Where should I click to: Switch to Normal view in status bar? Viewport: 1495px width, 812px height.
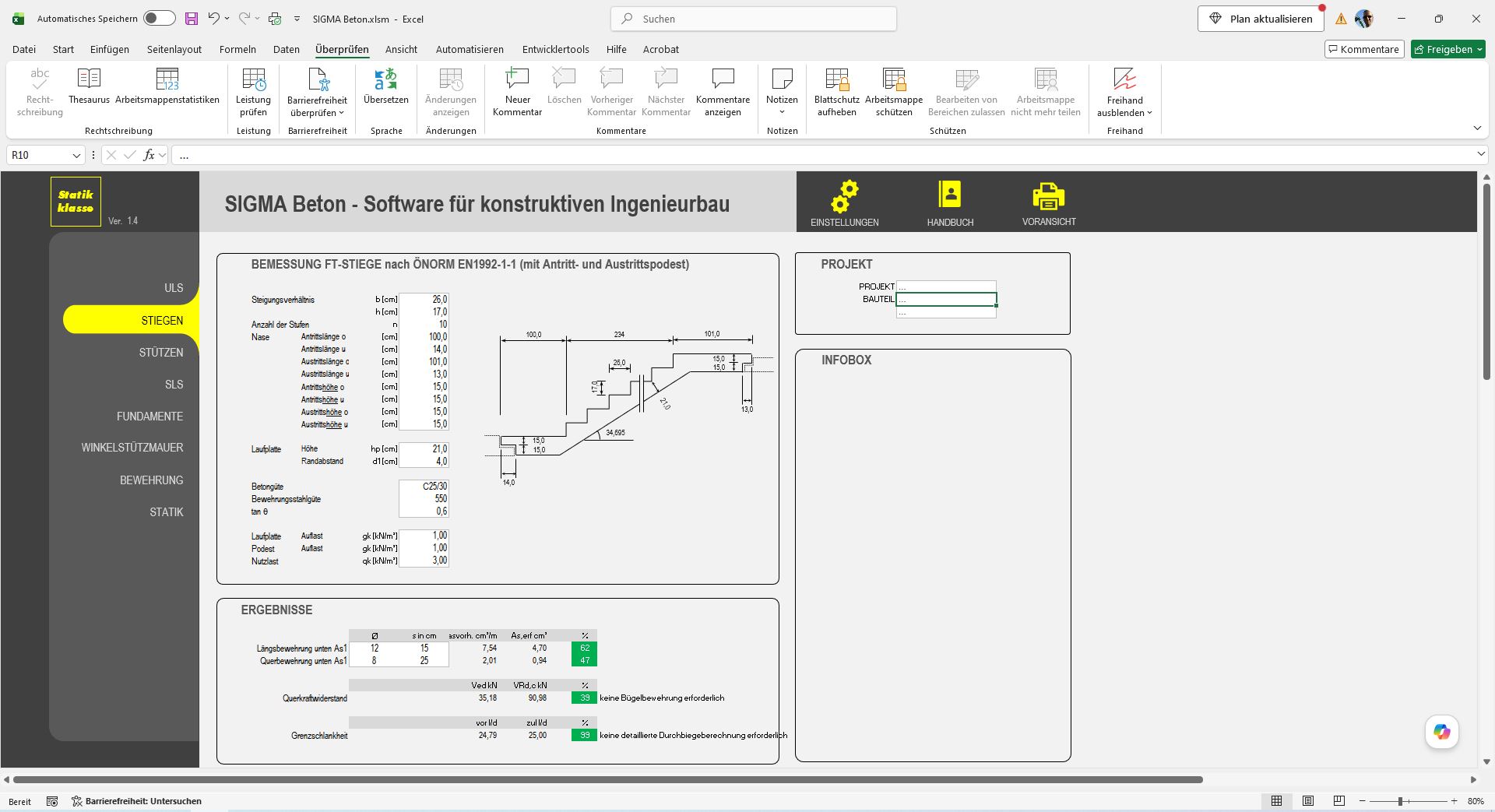click(1276, 801)
